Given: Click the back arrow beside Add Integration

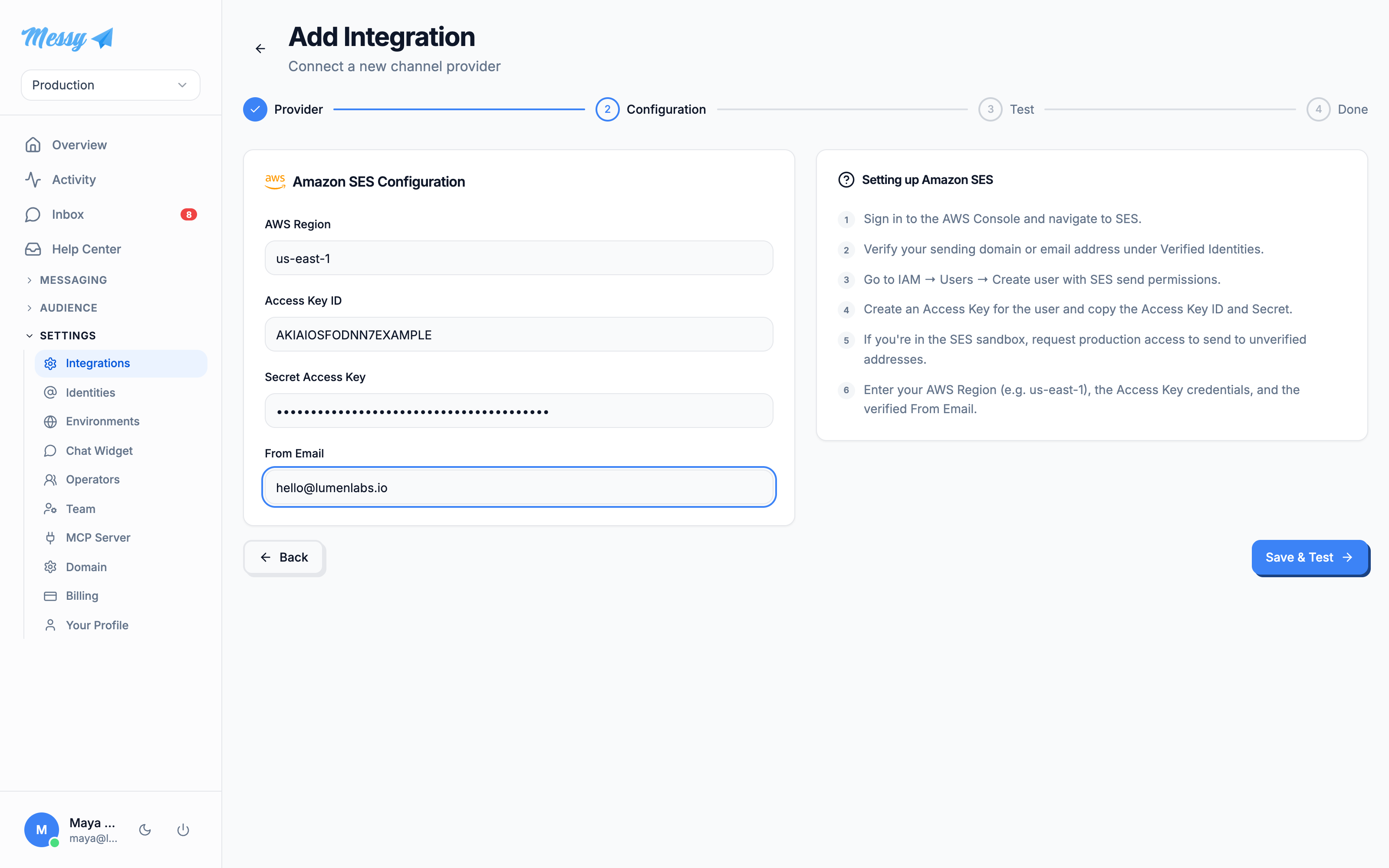Looking at the screenshot, I should [x=260, y=49].
